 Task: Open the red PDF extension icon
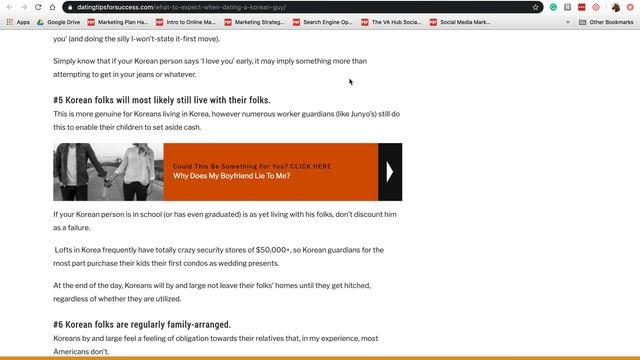click(x=582, y=7)
